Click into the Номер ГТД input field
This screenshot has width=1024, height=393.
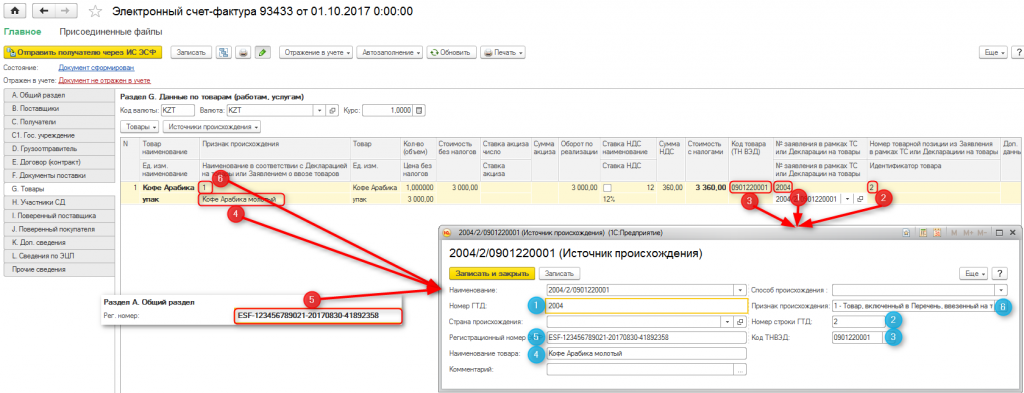(645, 306)
